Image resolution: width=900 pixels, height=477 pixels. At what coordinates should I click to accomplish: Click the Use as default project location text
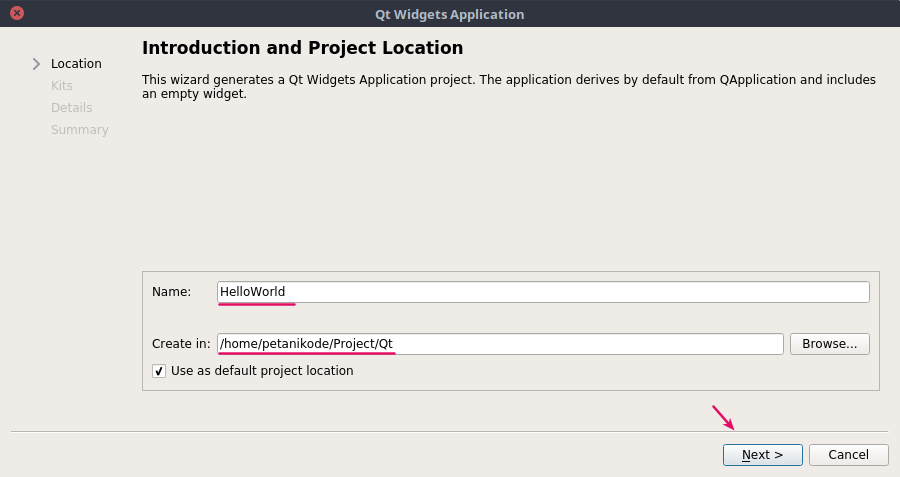(262, 371)
